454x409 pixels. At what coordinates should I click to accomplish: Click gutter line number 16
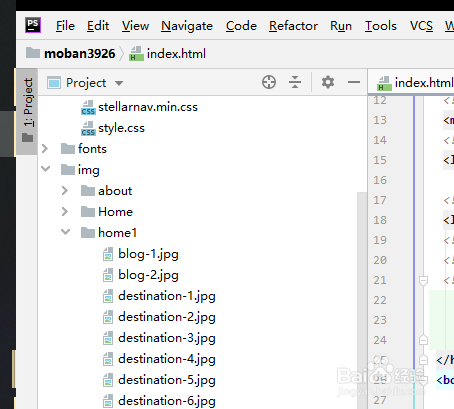(x=380, y=180)
